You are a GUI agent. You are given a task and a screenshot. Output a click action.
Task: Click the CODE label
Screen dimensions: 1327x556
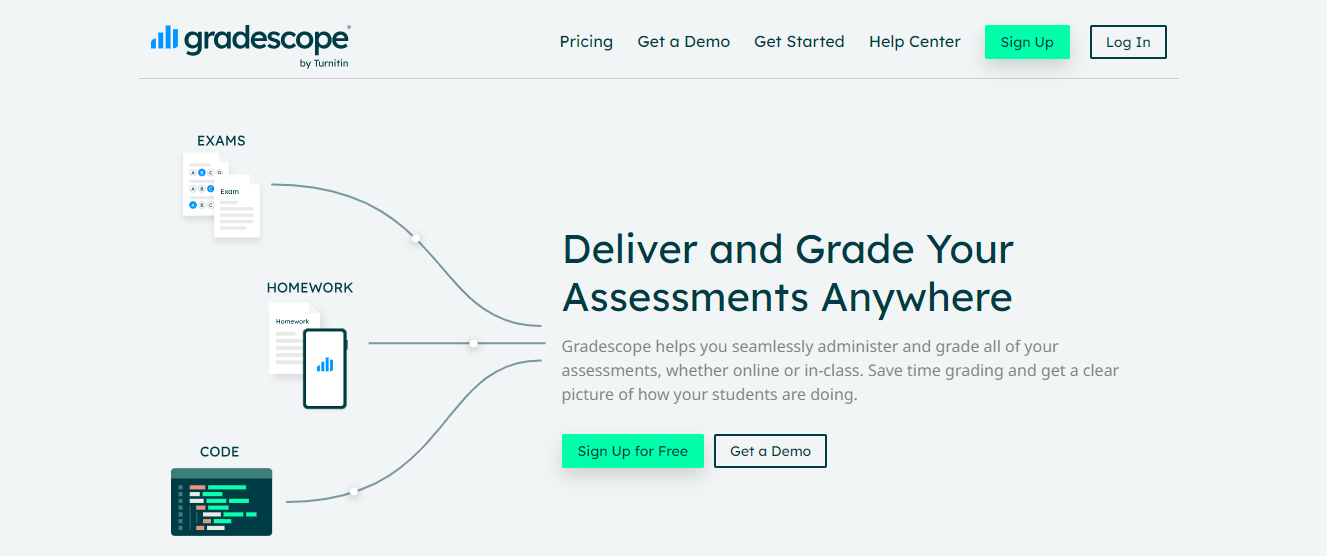[x=220, y=452]
